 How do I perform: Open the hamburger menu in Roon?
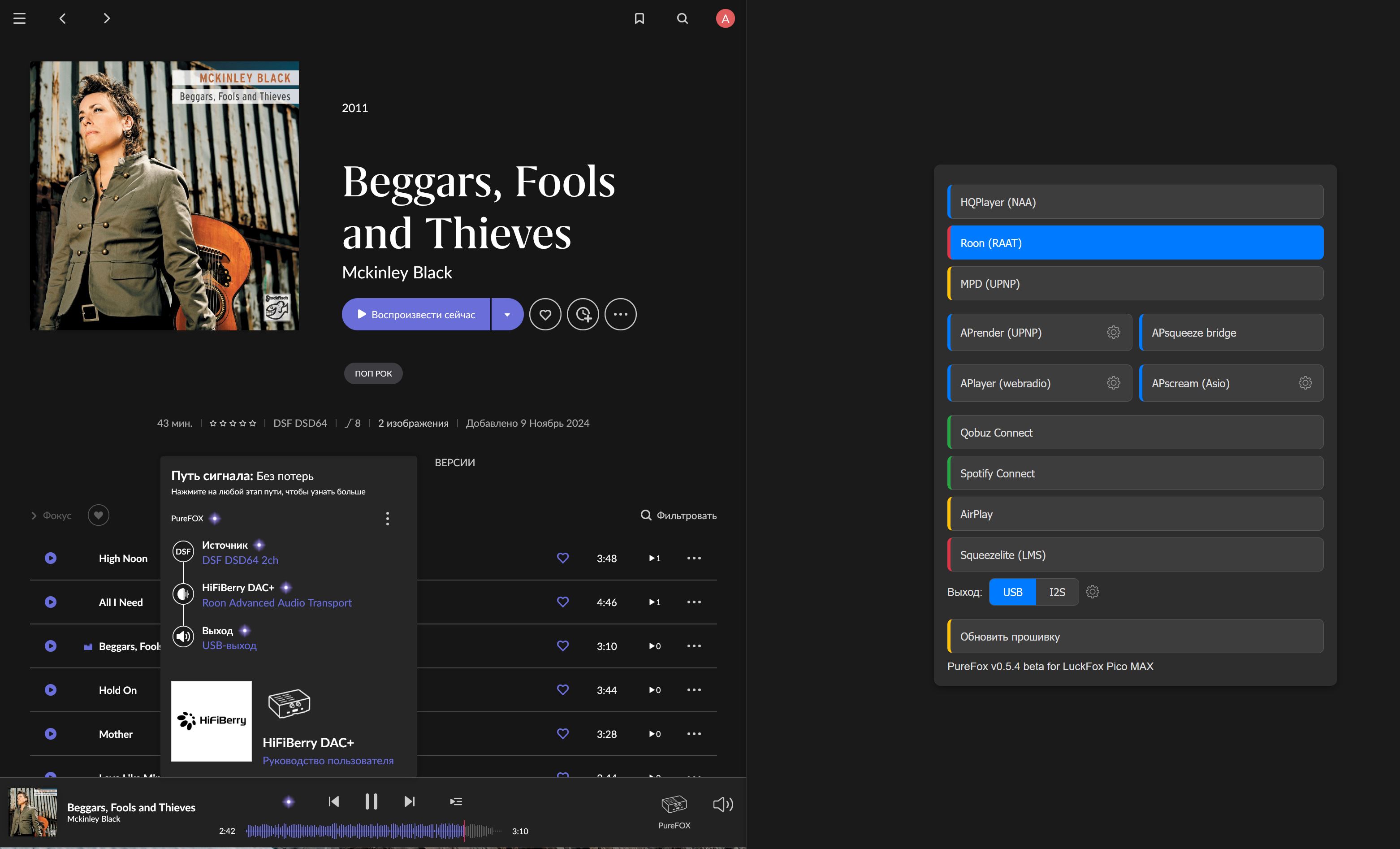[19, 18]
